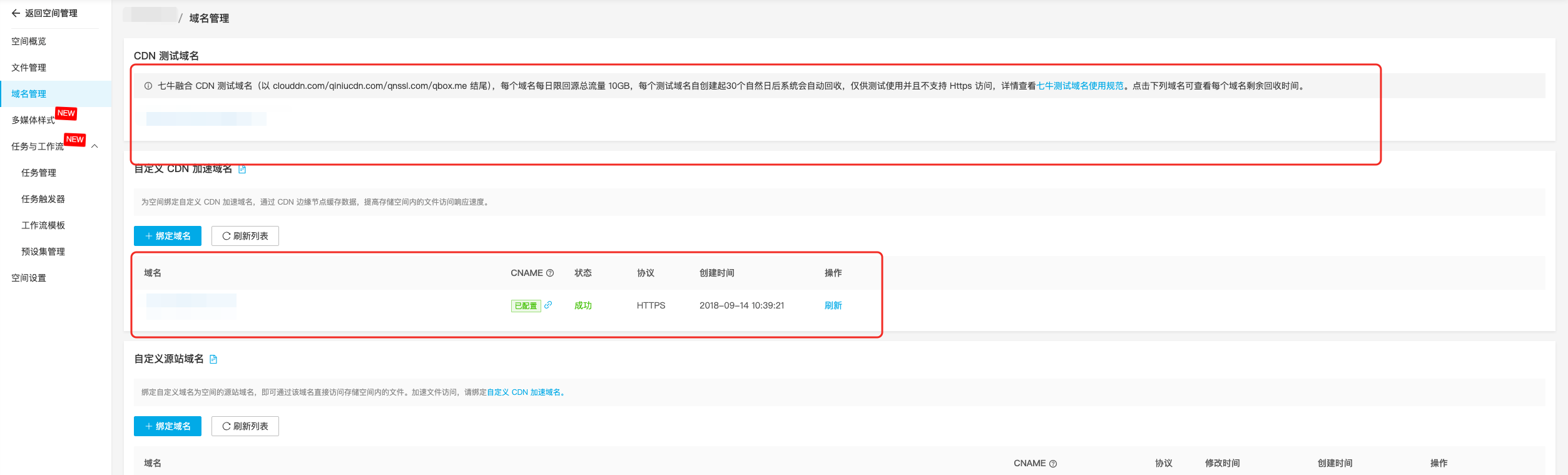Open 预设集管理 submenu item
This screenshot has width=1568, height=475.
(43, 252)
